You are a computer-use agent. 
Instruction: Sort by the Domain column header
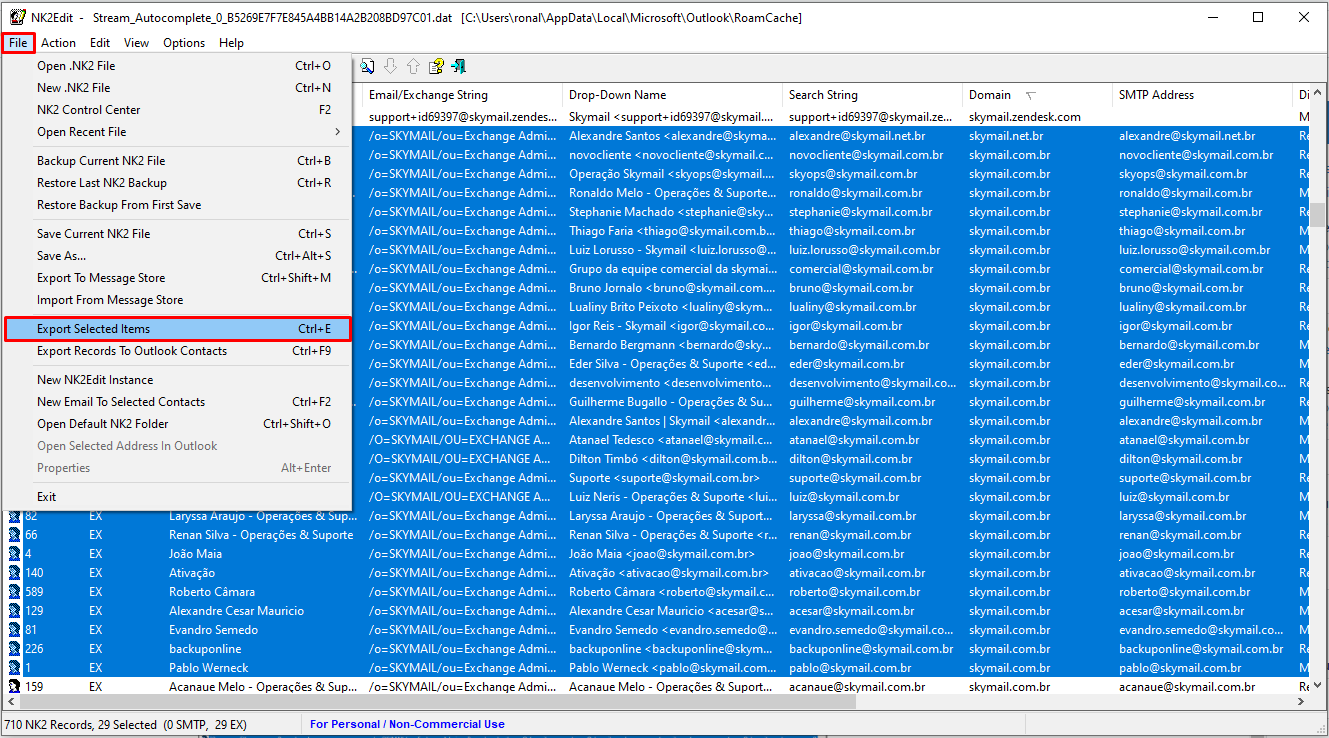[1037, 95]
